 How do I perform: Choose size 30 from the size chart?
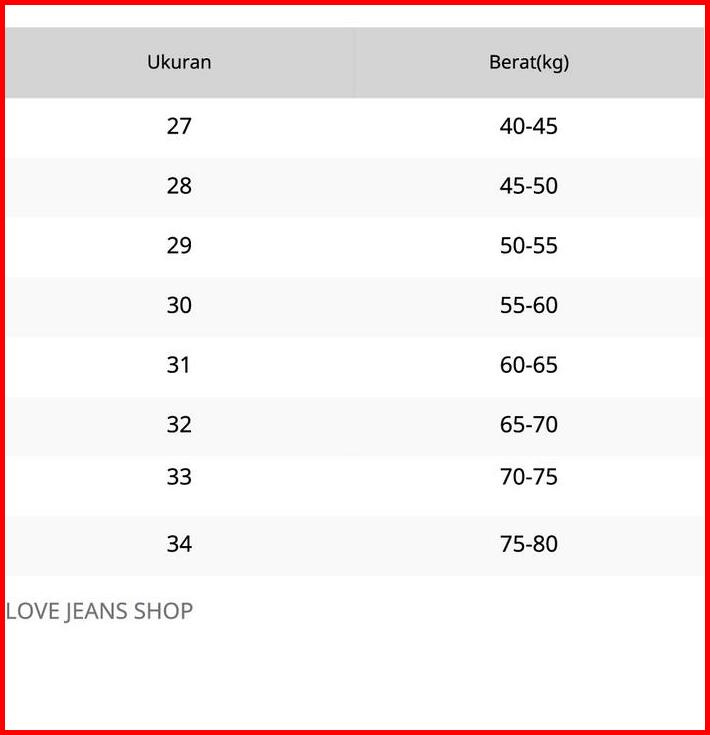[179, 306]
